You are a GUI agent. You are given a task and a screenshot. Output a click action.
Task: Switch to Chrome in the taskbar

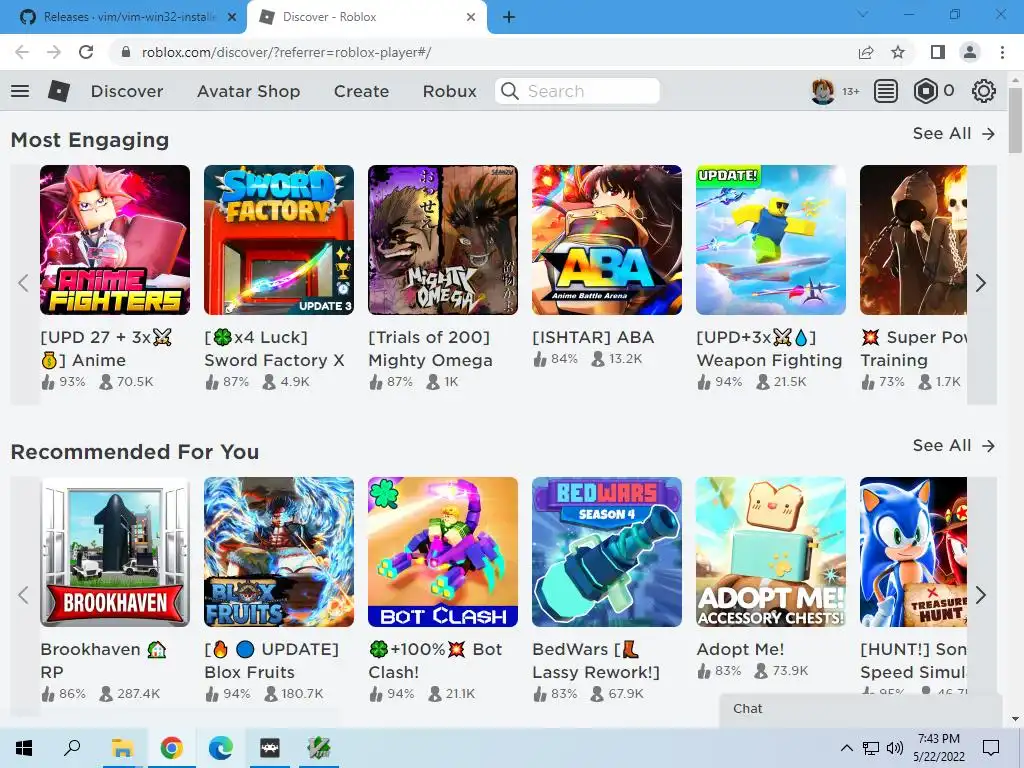171,748
